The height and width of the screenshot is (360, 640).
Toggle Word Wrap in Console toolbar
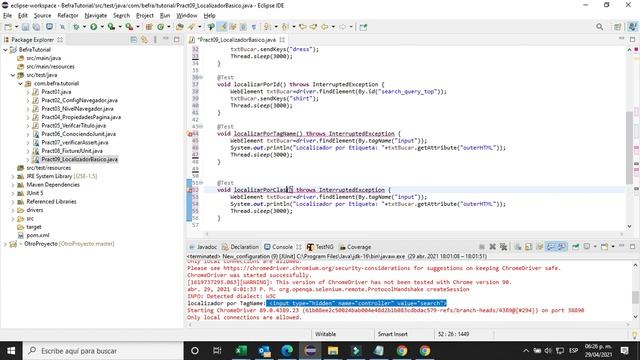[x=540, y=247]
